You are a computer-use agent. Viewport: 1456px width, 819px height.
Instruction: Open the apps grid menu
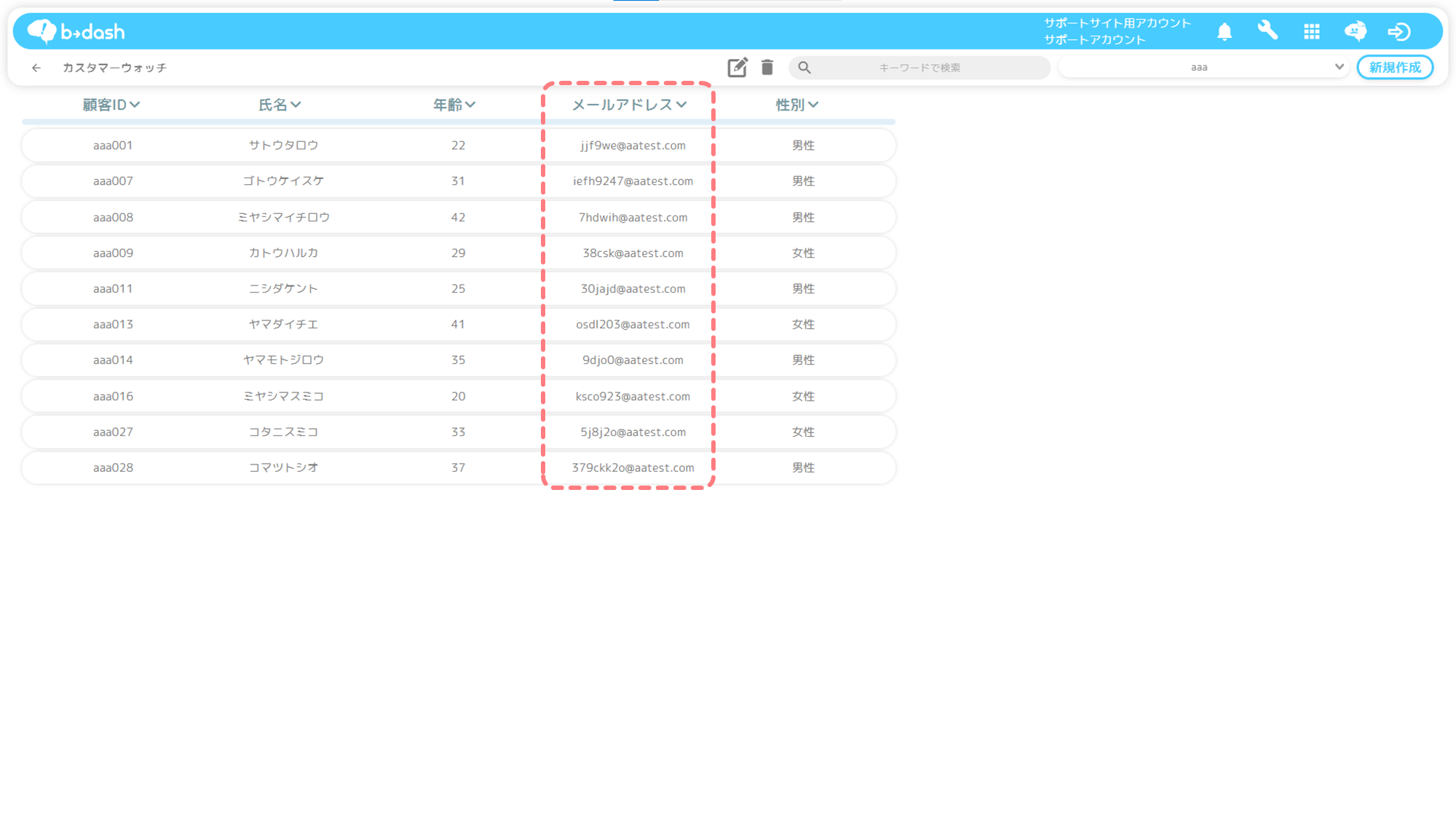click(1312, 31)
